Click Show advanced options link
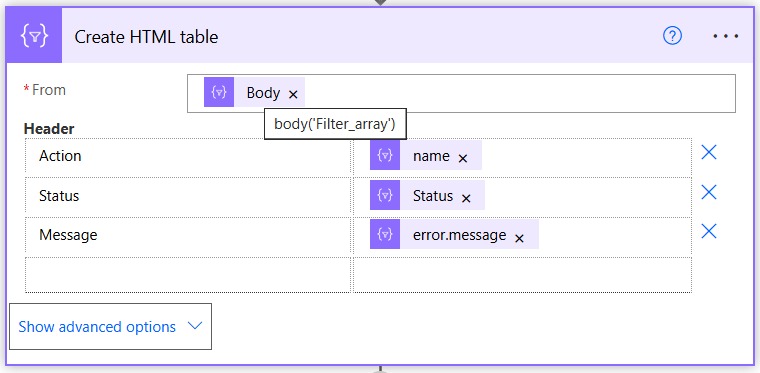The height and width of the screenshot is (373, 760). coord(97,326)
